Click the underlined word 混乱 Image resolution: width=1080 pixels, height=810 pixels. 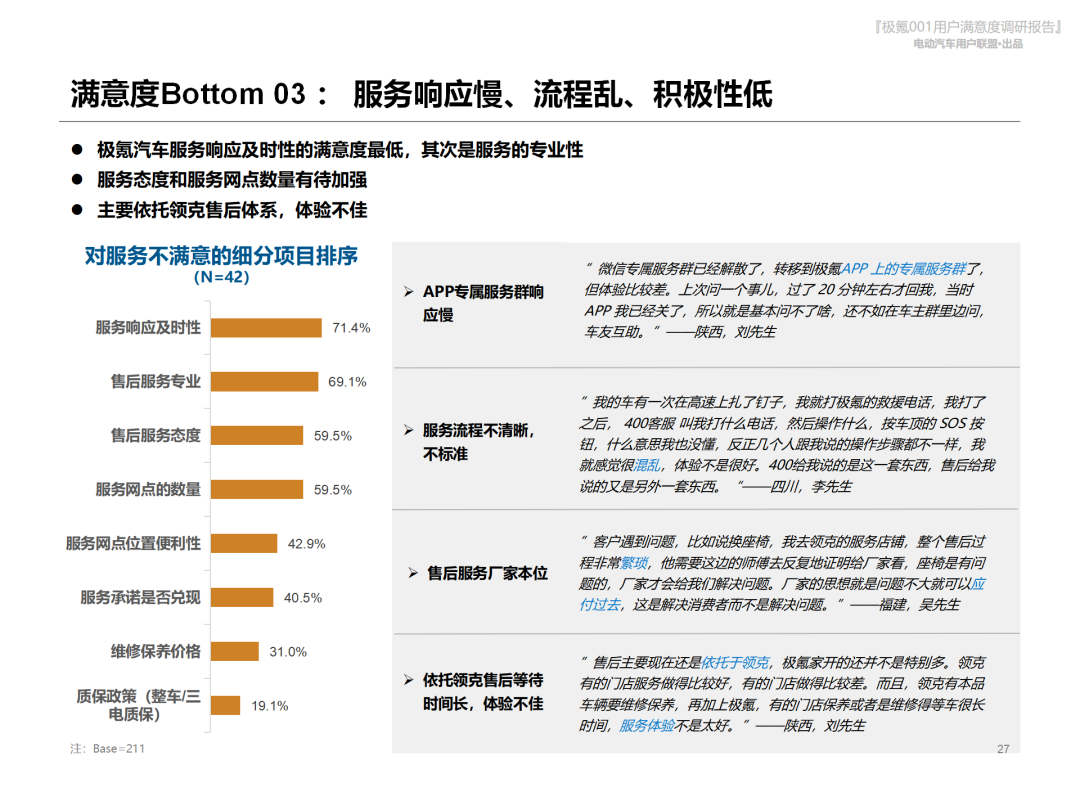(x=647, y=465)
